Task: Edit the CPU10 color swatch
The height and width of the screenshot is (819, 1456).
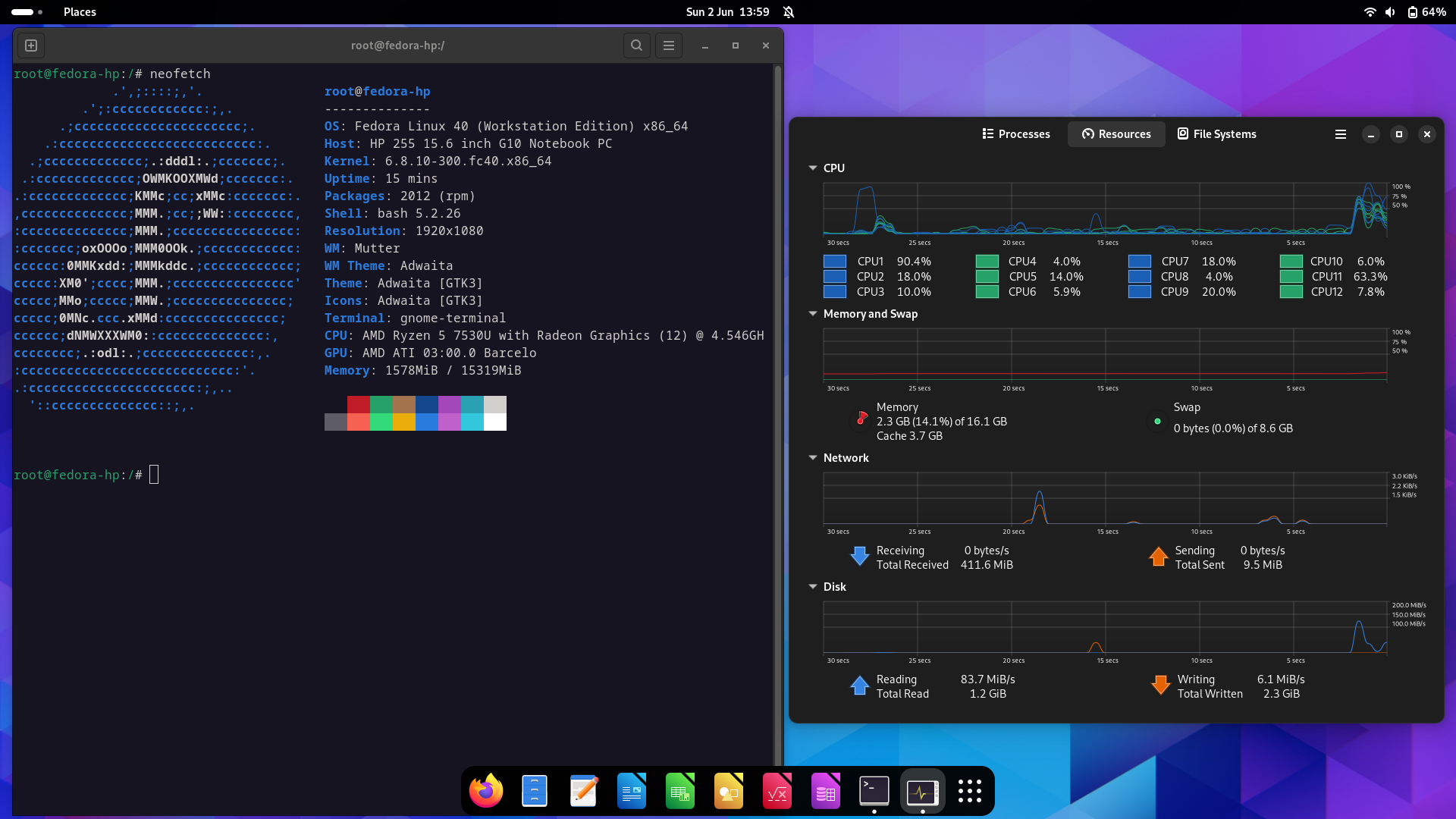Action: 1291,262
